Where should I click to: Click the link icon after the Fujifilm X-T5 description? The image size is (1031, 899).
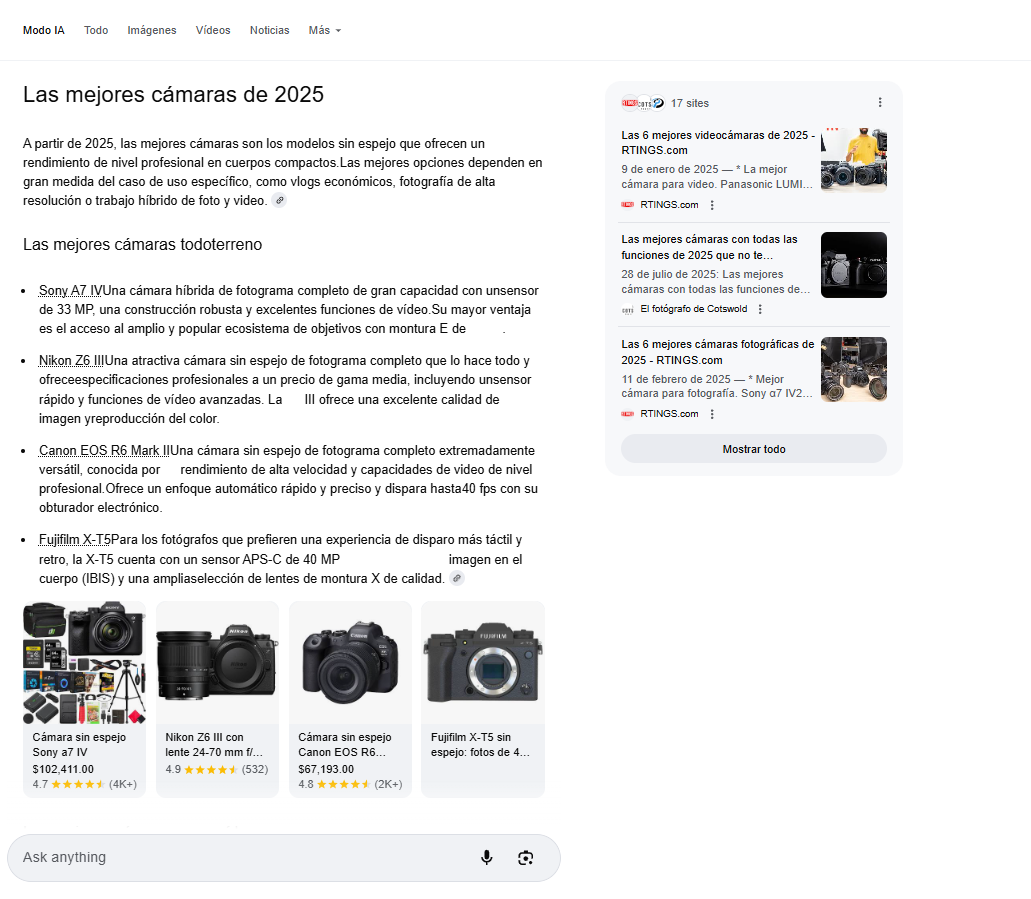click(457, 578)
